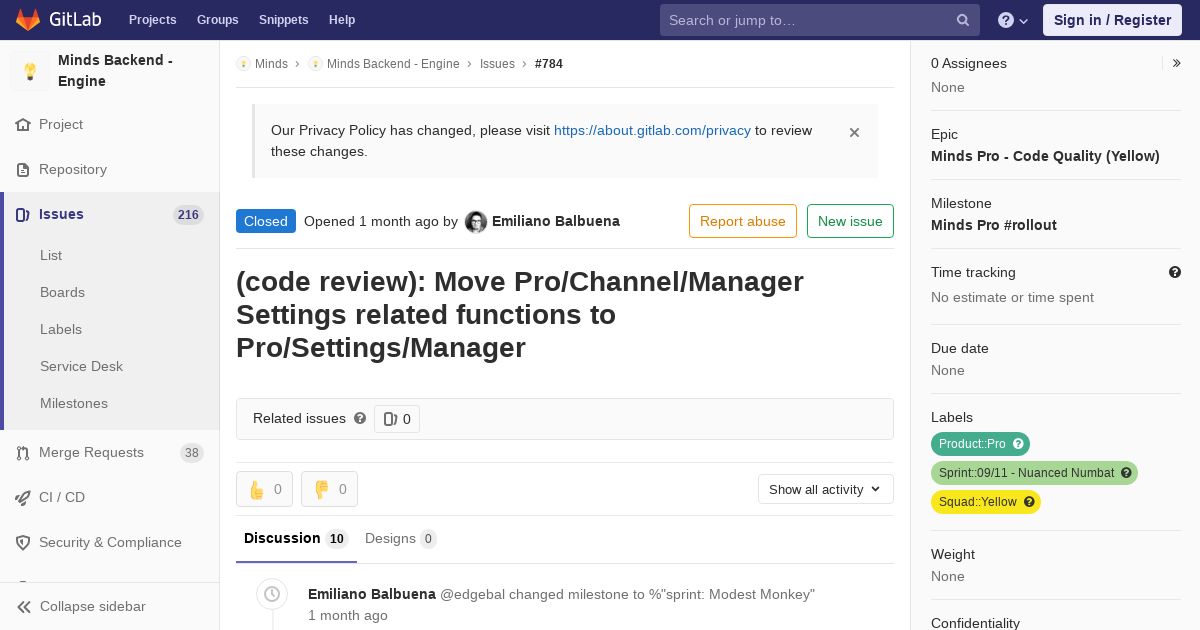Open the Minds Pro #rollout milestone
Image resolution: width=1200 pixels, height=630 pixels.
click(x=994, y=225)
